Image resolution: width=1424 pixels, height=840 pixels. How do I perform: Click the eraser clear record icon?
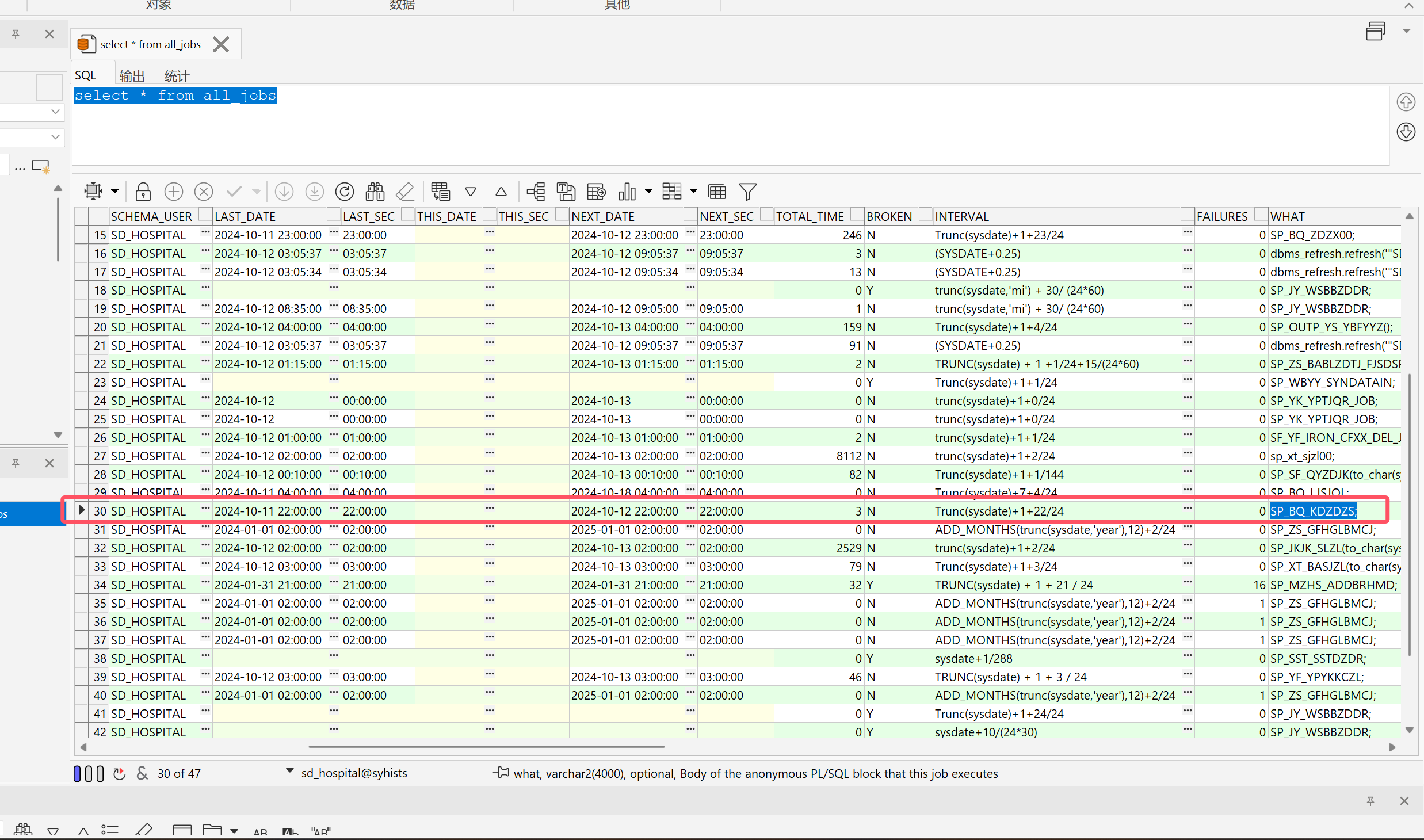(x=405, y=192)
